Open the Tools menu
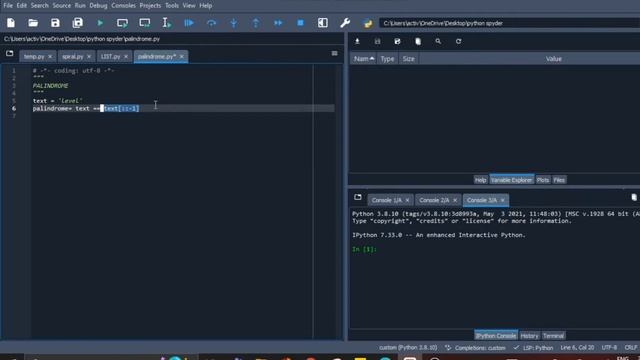Image resolution: width=640 pixels, height=360 pixels. click(172, 6)
